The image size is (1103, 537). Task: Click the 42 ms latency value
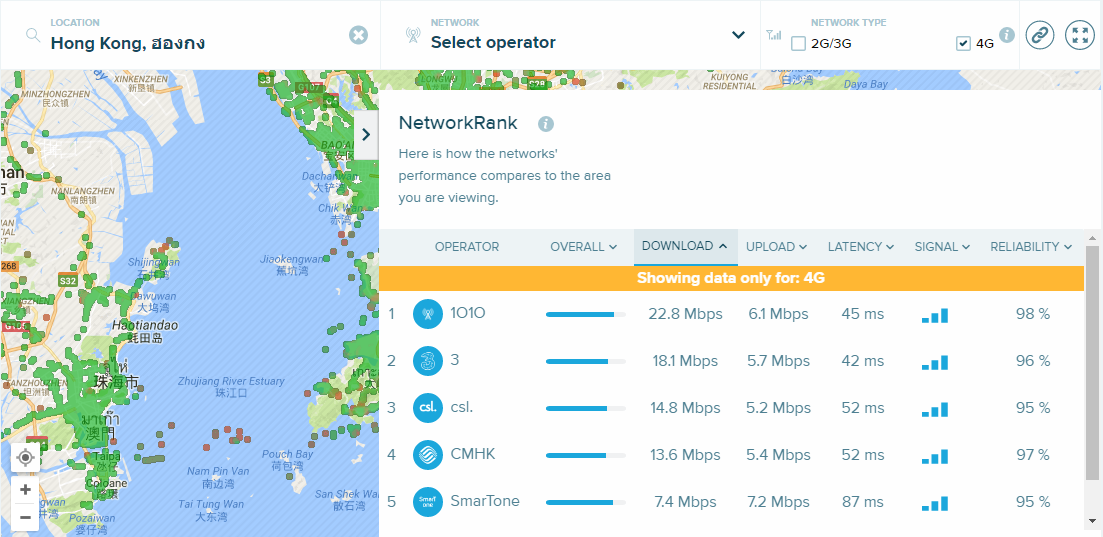[862, 361]
